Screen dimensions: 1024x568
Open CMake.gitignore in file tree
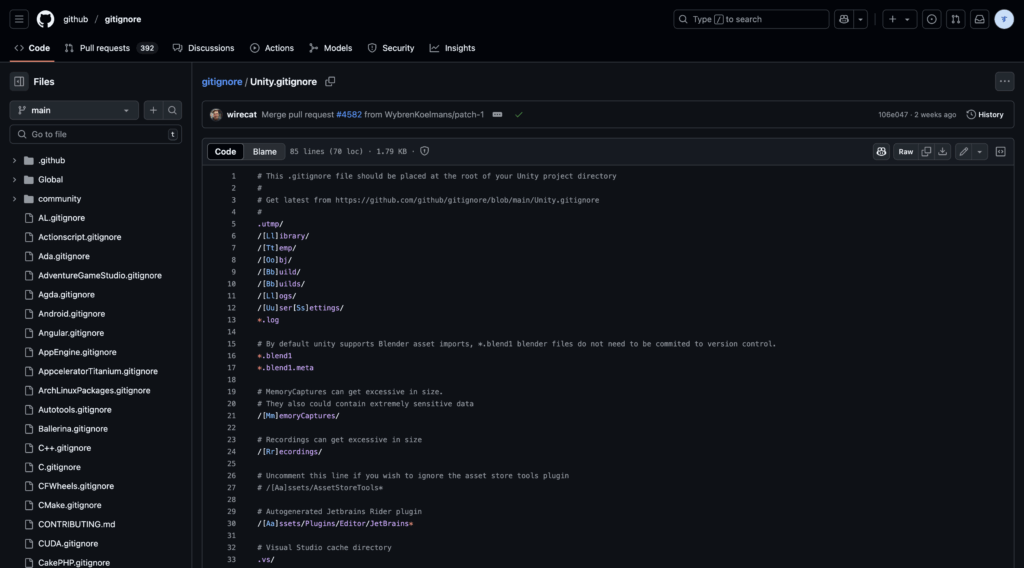pos(69,505)
